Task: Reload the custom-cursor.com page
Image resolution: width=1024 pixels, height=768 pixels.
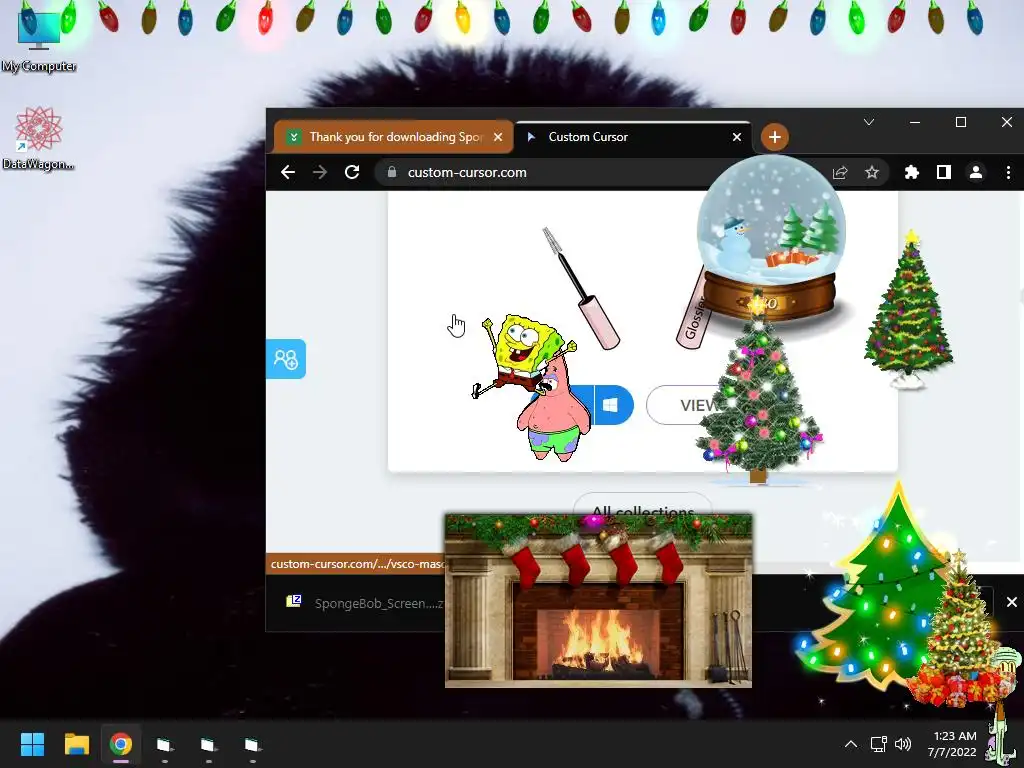Action: coord(352,172)
